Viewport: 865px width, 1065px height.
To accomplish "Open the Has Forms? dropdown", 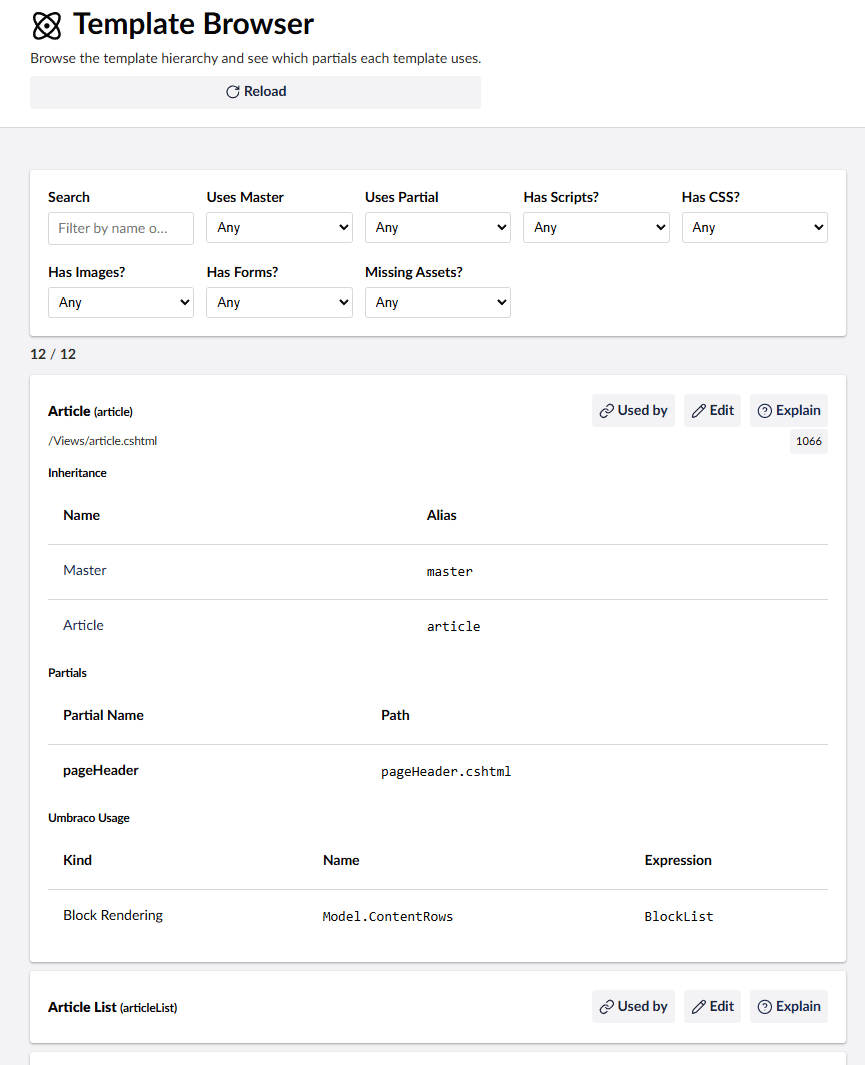I will tap(279, 302).
